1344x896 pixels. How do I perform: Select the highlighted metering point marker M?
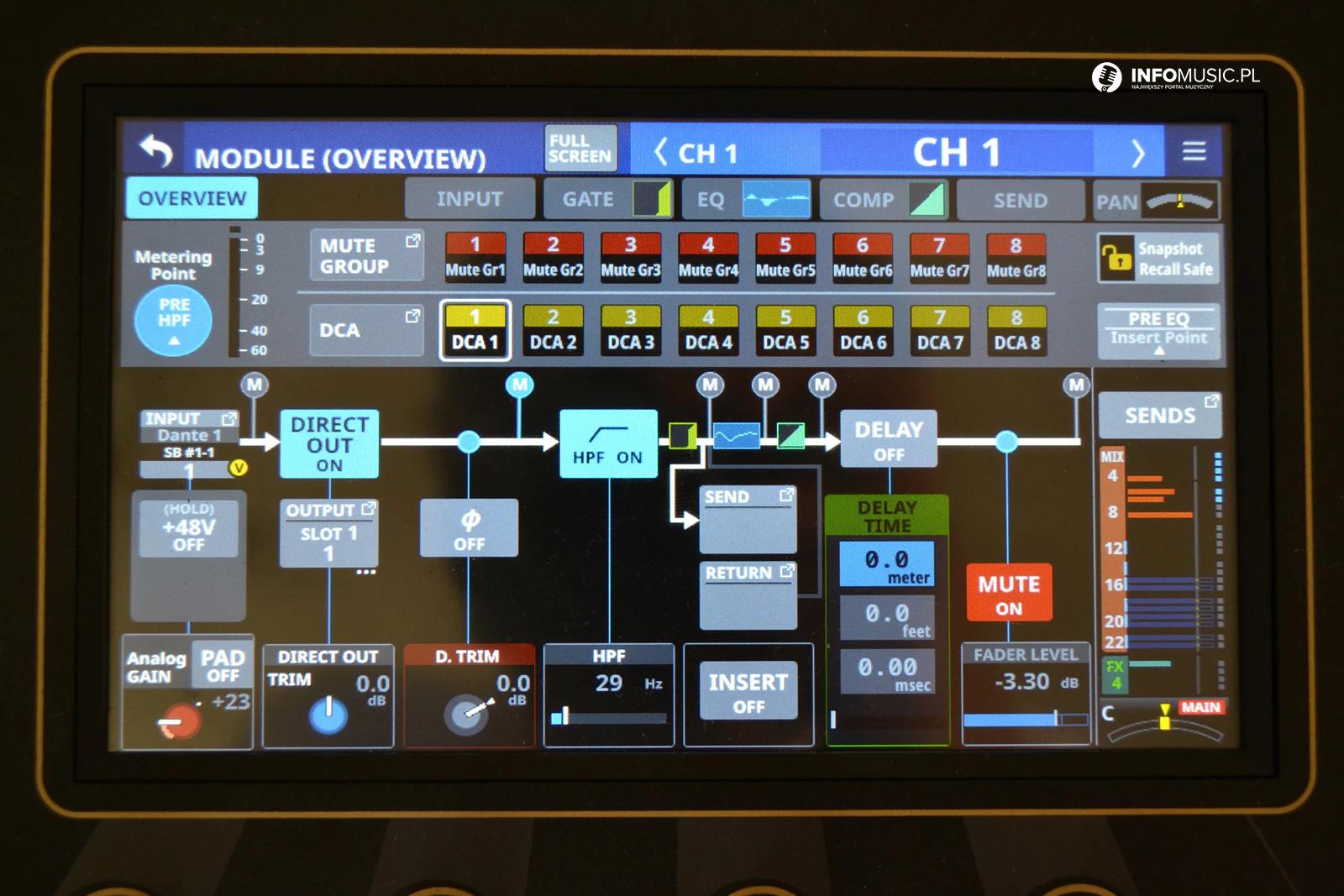tap(520, 385)
